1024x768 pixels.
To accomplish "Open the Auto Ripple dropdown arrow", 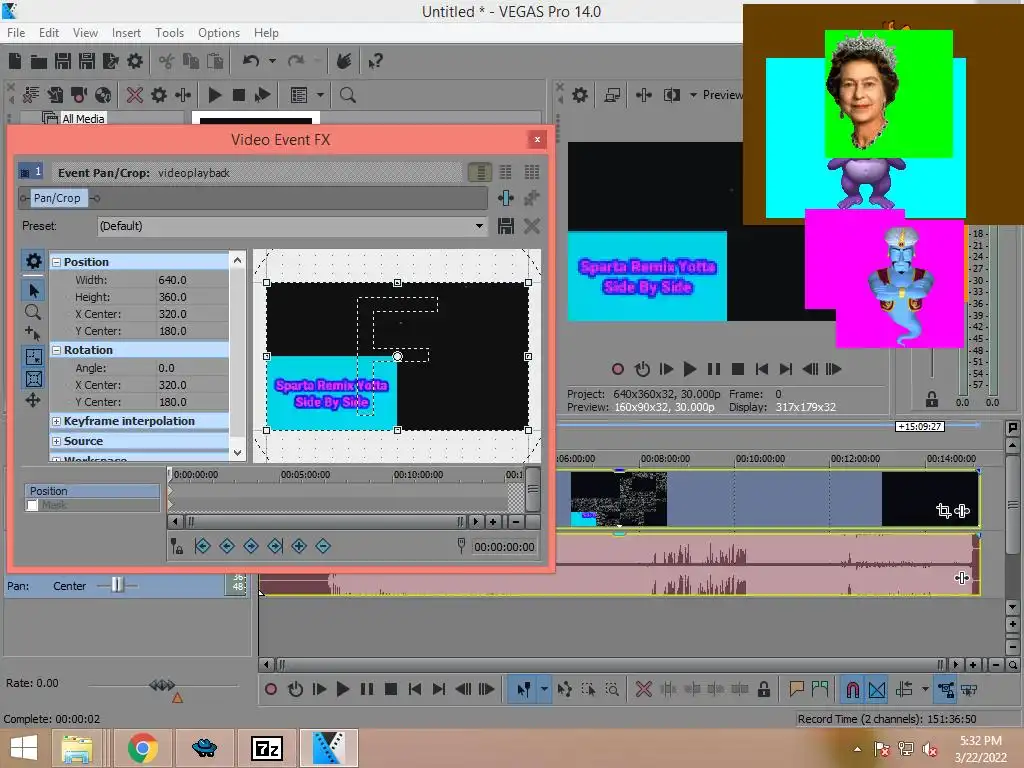I will 925,688.
